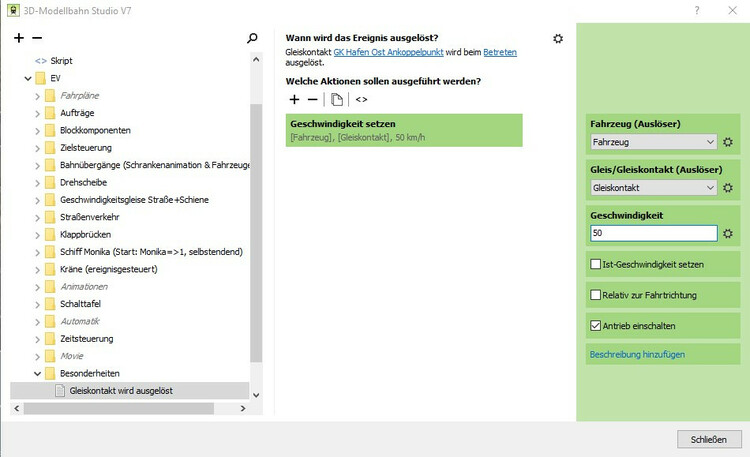Viewport: 750px width, 457px height.
Task: Select the Movie folder
Action: point(72,356)
